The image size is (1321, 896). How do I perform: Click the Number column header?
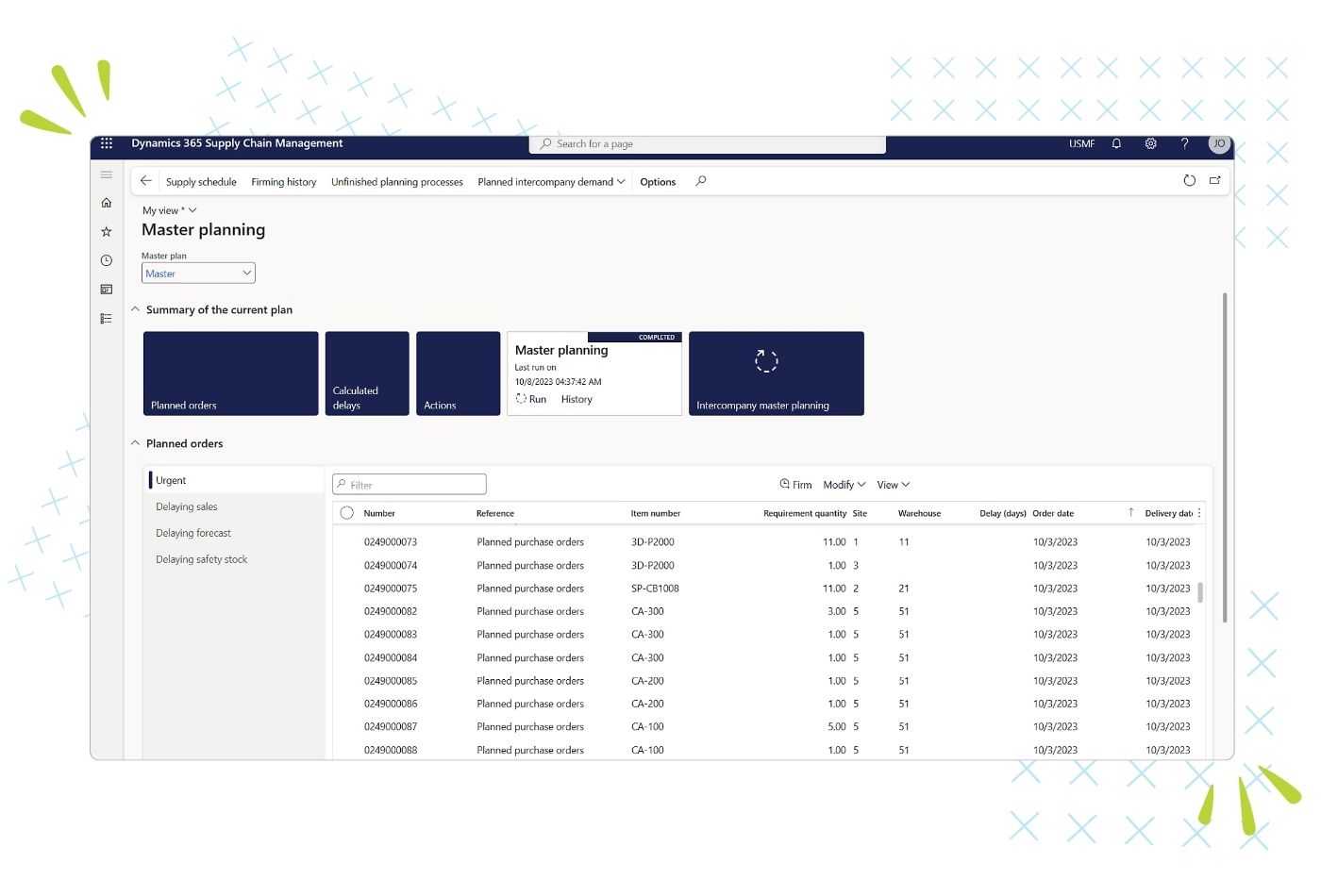(379, 513)
